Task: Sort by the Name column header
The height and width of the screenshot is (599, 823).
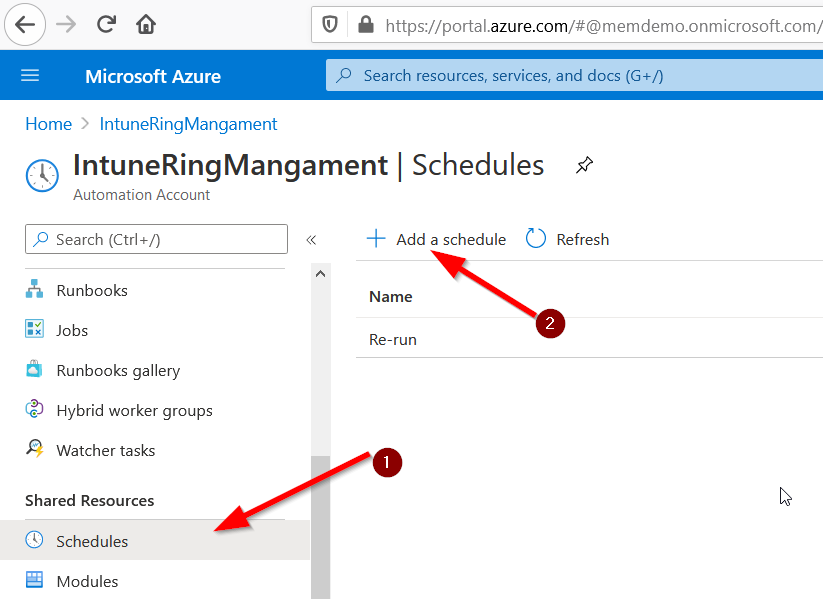Action: [x=391, y=297]
